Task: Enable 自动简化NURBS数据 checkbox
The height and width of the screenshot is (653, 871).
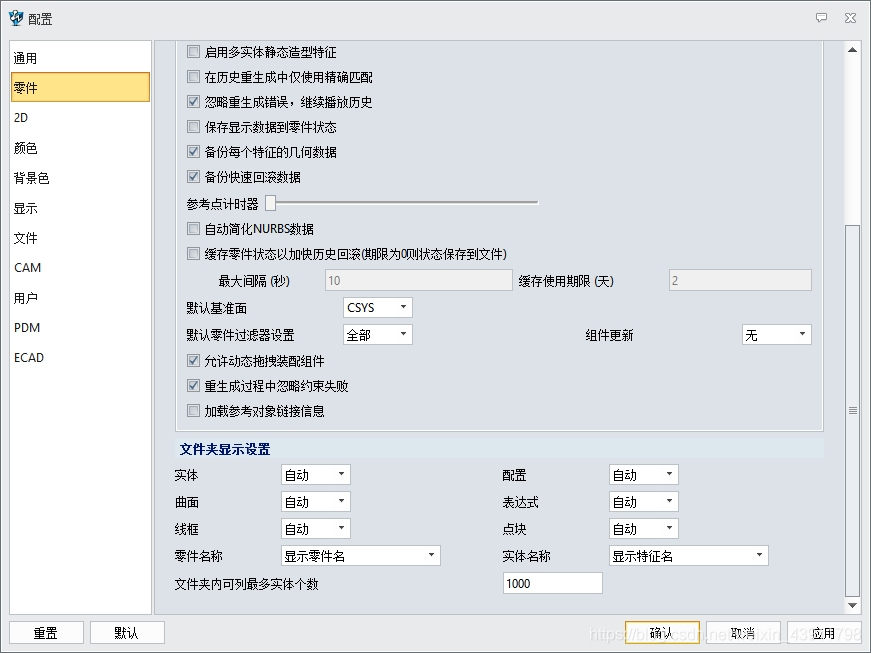Action: pyautogui.click(x=193, y=228)
